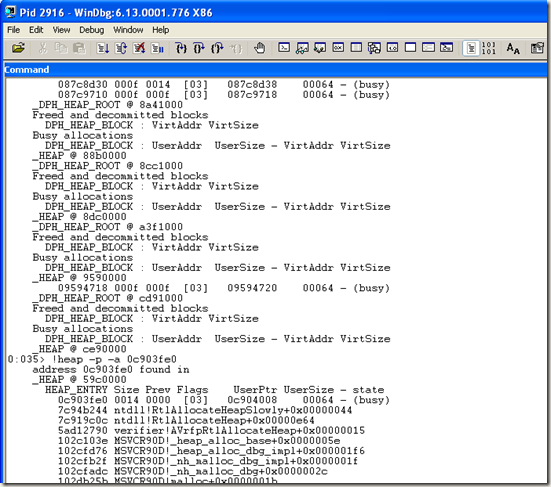The height and width of the screenshot is (487, 551).
Task: Click the line '_HEAP @ 9590000'
Action: (x=79, y=278)
